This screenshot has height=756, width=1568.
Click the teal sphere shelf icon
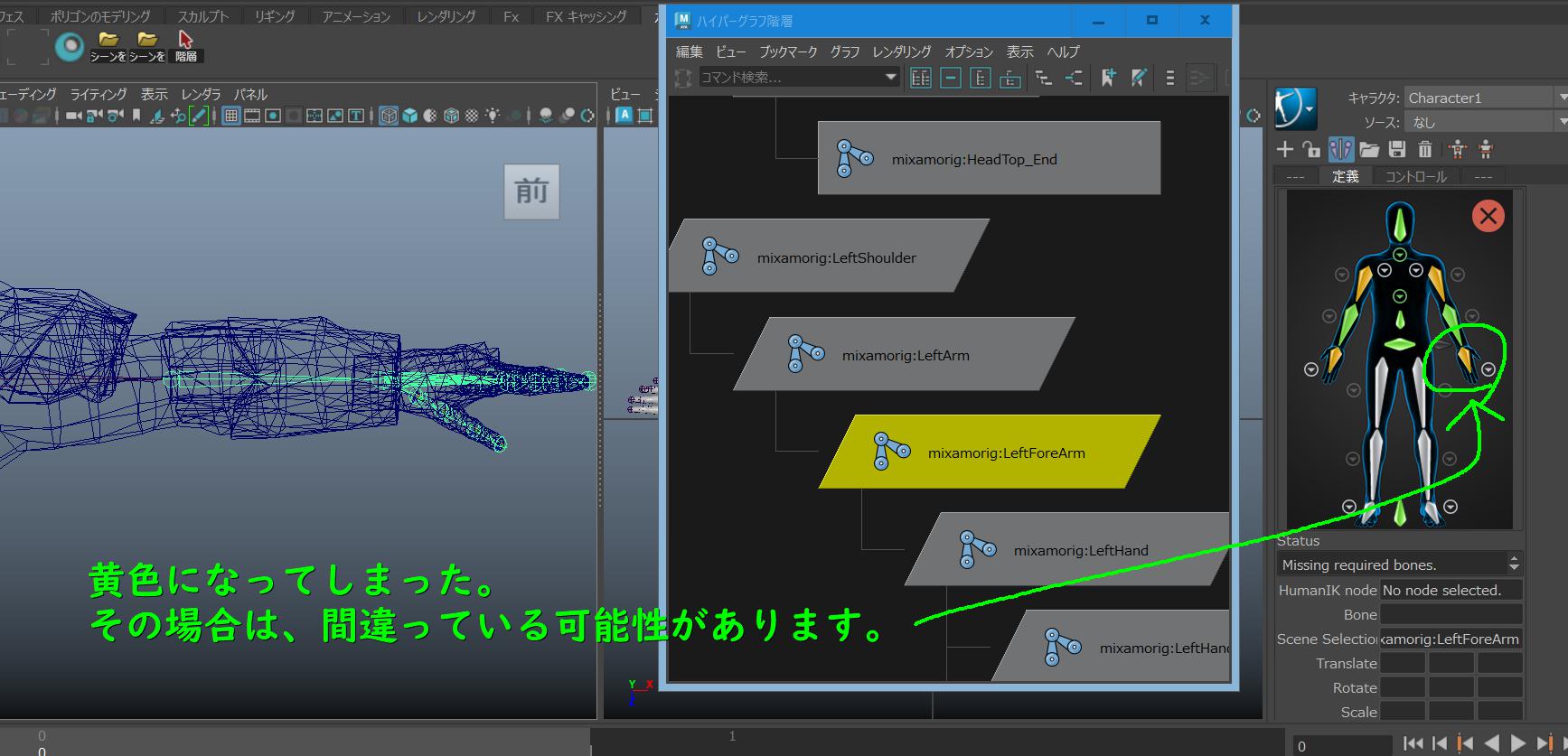(x=70, y=46)
